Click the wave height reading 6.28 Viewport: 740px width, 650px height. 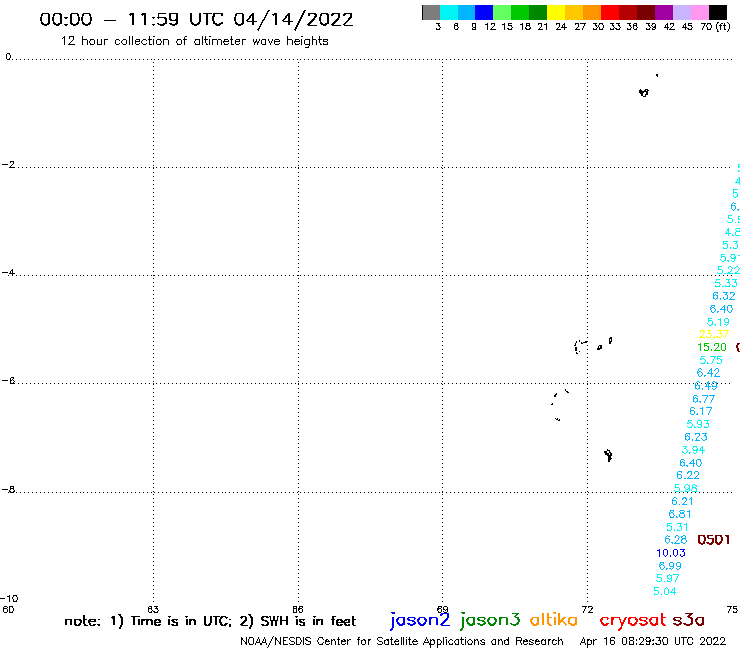click(675, 540)
